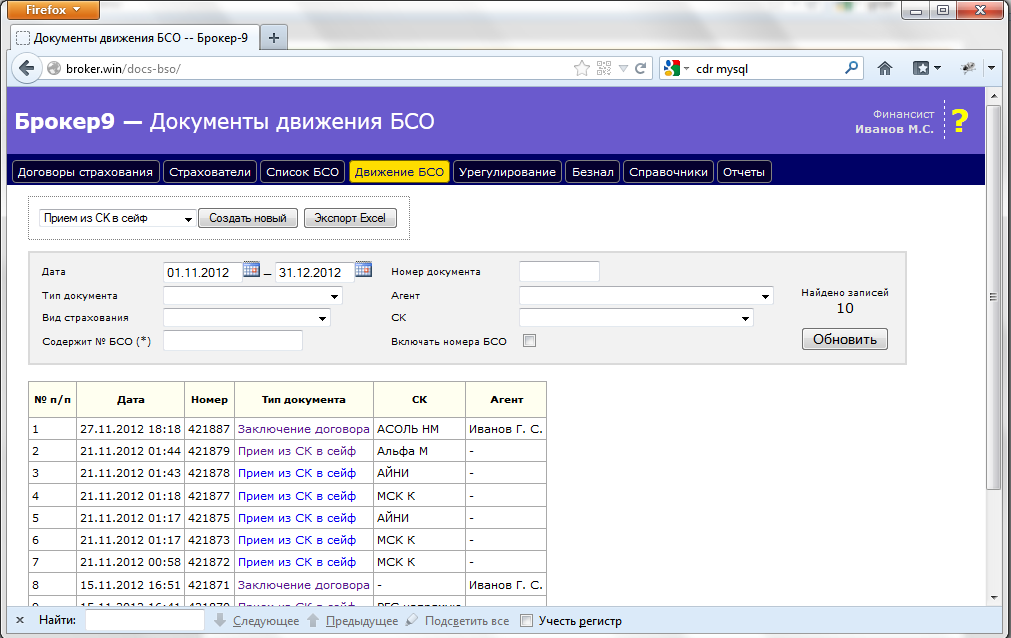1011x638 pixels.
Task: Open 'Прием из СК в сейф' link 421878
Action: click(297, 473)
